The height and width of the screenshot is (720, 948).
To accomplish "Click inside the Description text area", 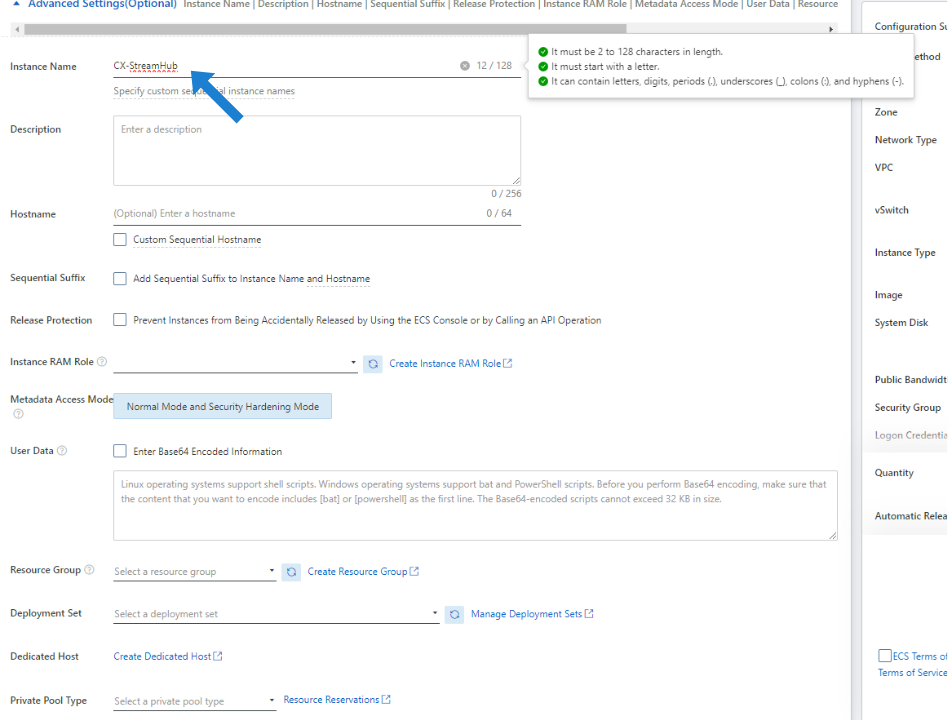I will click(x=316, y=150).
